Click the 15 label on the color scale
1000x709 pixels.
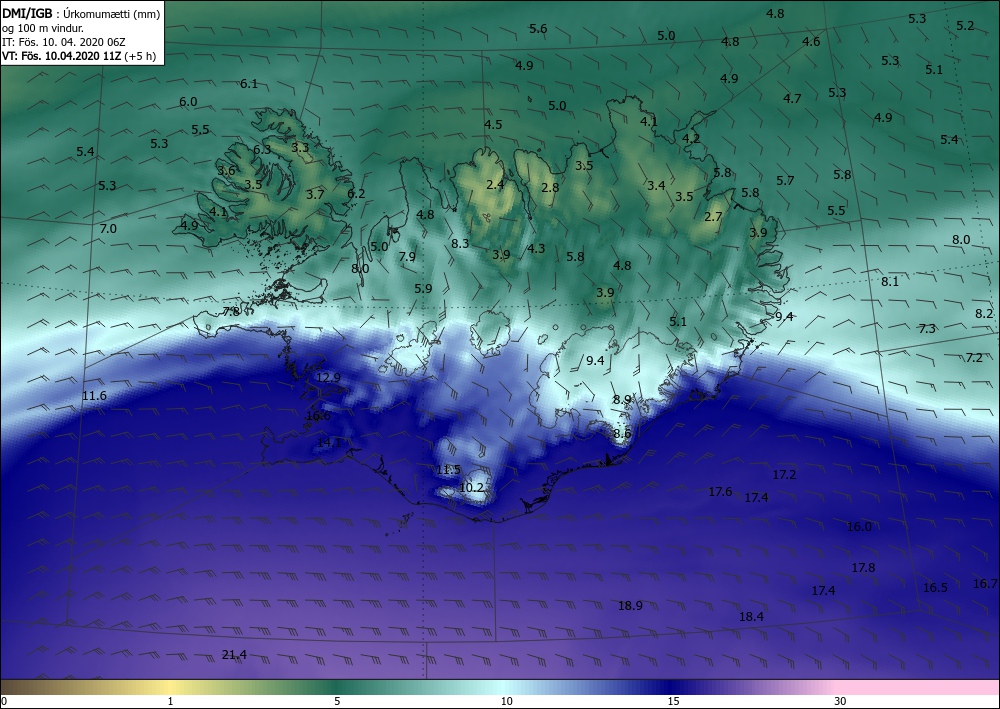click(x=673, y=701)
